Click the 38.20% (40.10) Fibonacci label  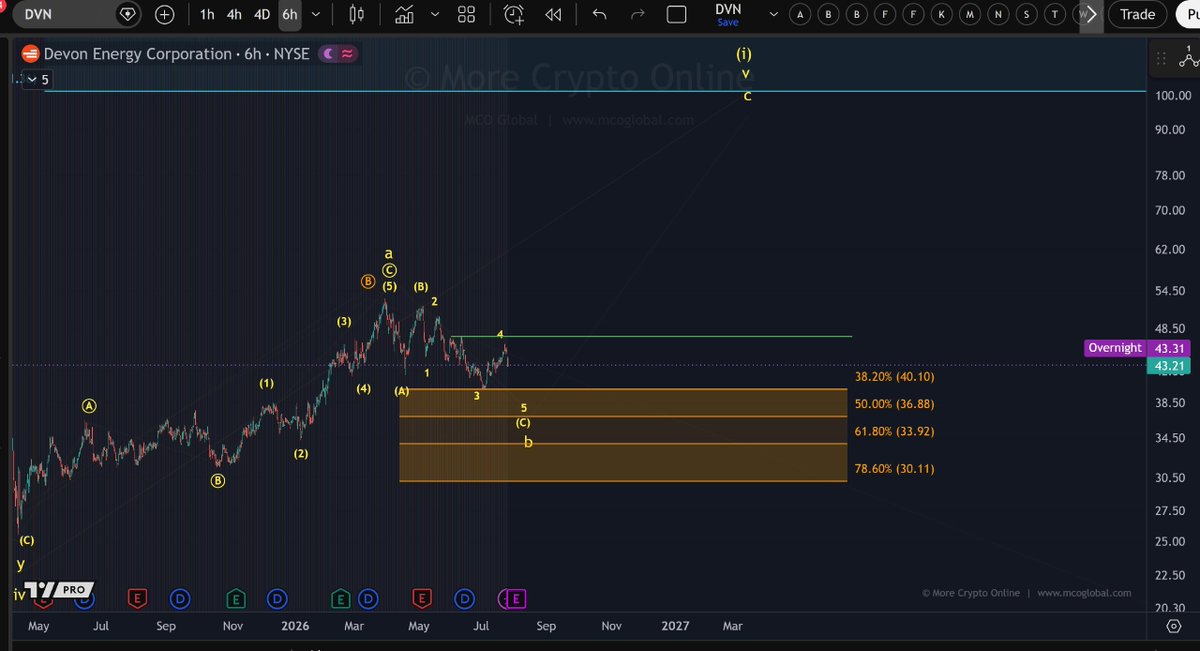[x=895, y=377]
